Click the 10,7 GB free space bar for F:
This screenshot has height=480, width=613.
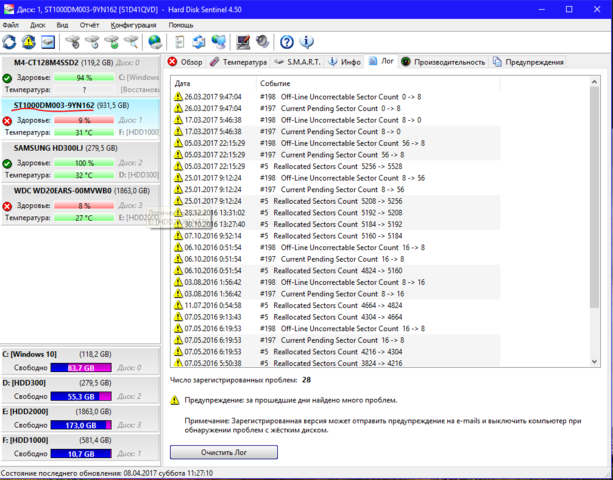coord(81,454)
